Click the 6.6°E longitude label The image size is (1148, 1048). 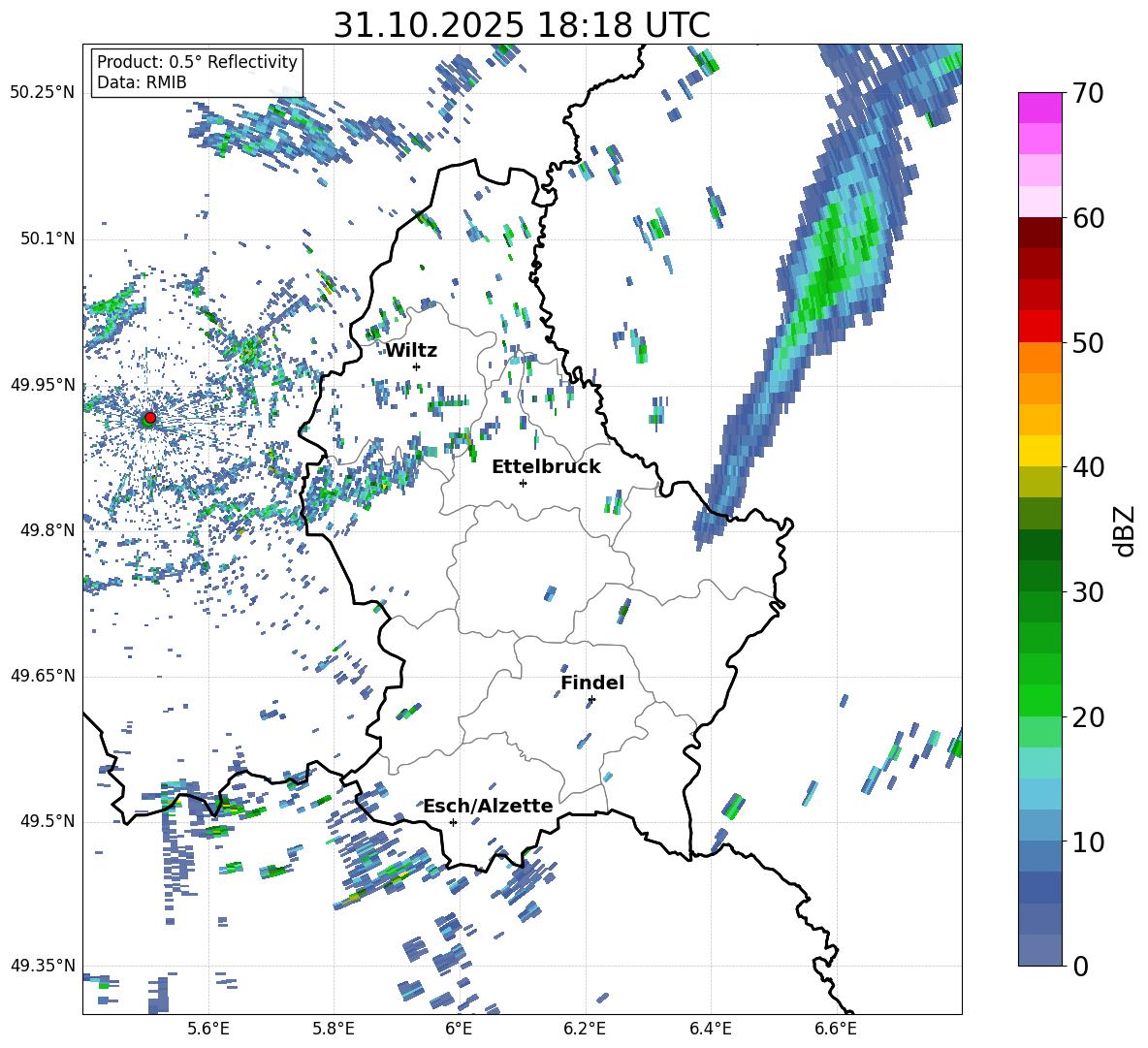(x=836, y=1029)
